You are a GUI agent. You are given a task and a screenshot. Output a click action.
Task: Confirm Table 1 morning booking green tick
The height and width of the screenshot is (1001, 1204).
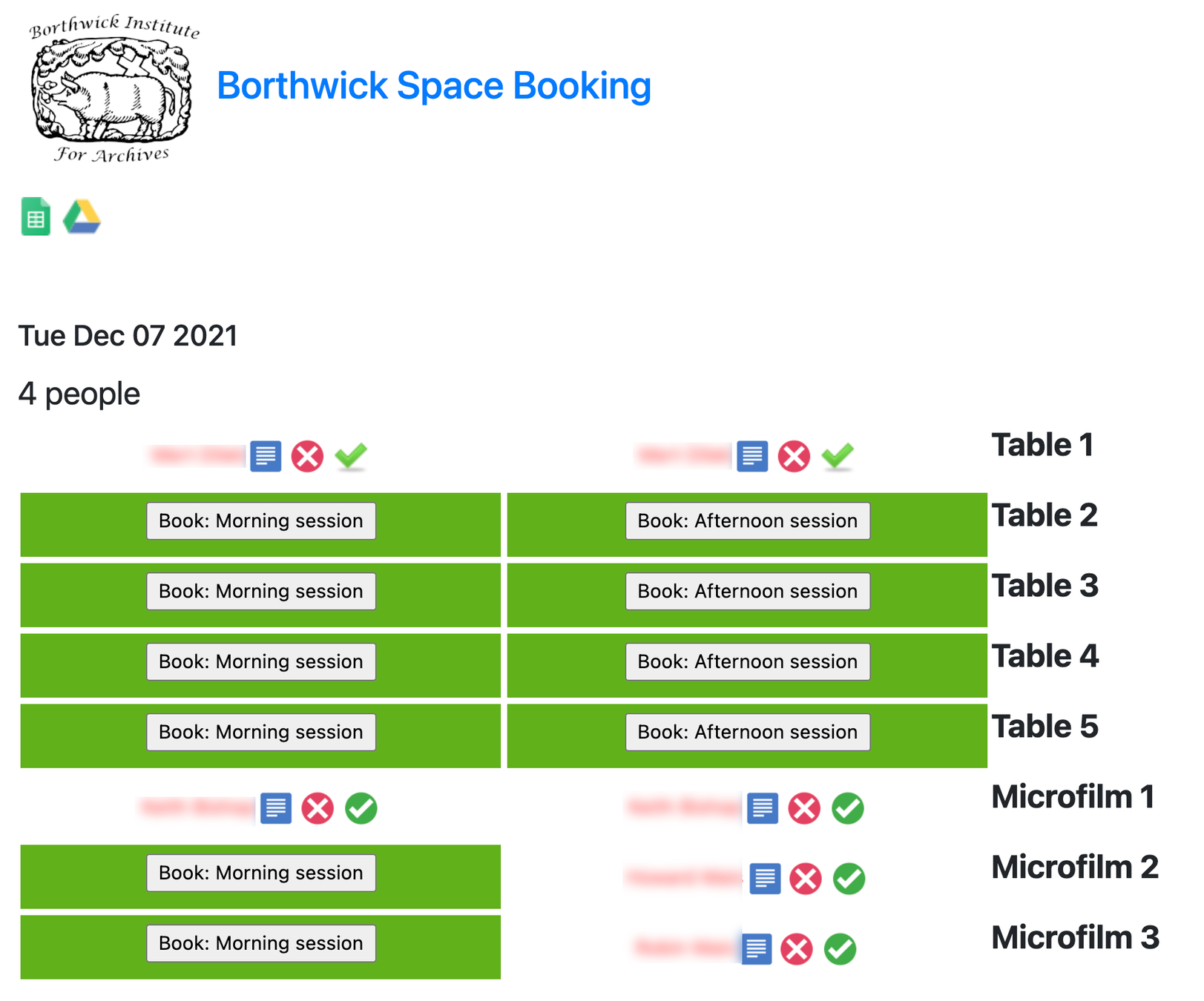tap(351, 456)
